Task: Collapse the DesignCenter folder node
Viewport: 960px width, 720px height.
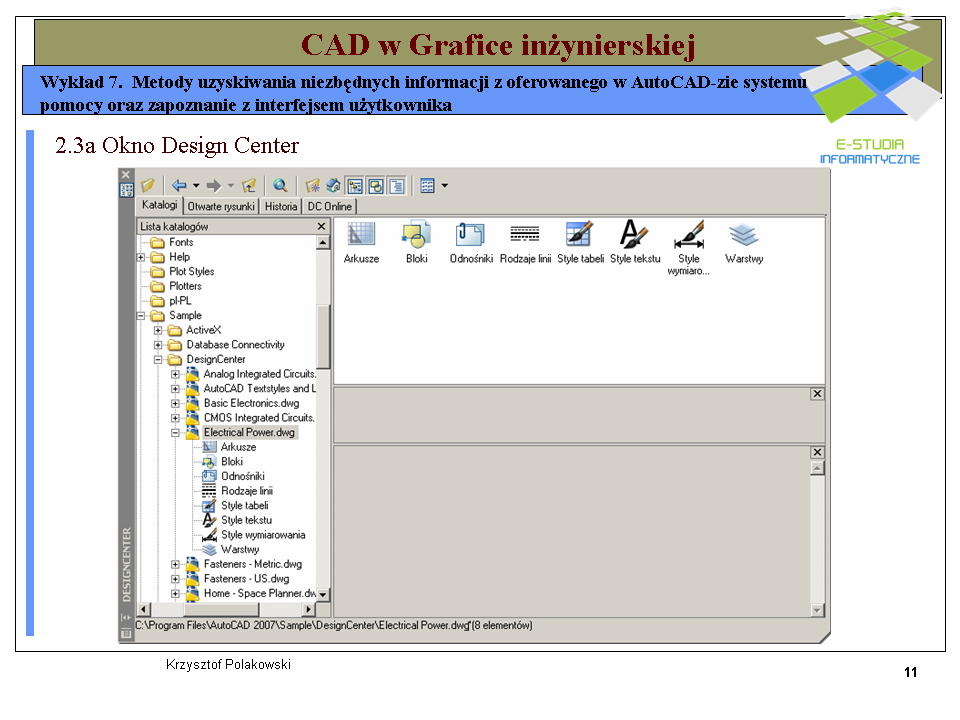Action: coord(158,360)
